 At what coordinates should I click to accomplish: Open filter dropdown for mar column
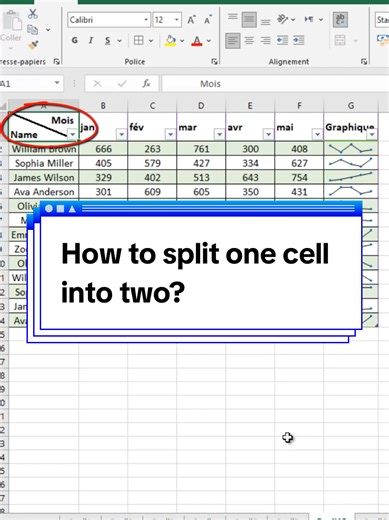pos(219,134)
